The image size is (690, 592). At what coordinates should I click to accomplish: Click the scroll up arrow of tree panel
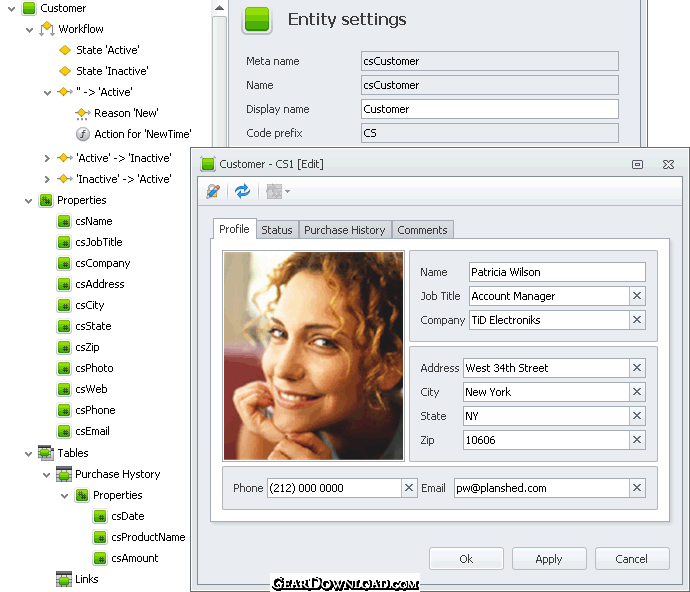coord(219,7)
